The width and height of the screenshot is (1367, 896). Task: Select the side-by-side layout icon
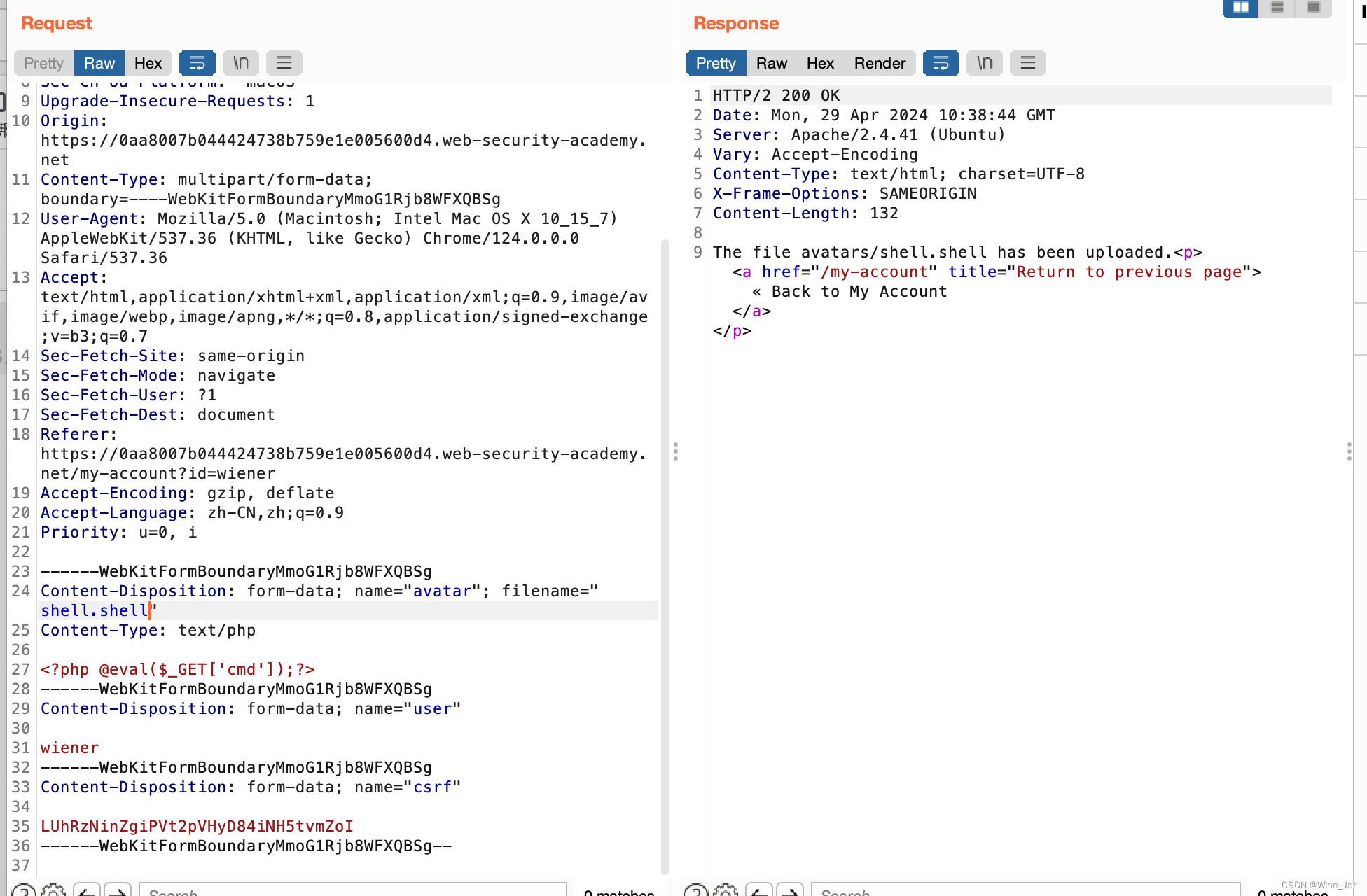(1241, 8)
